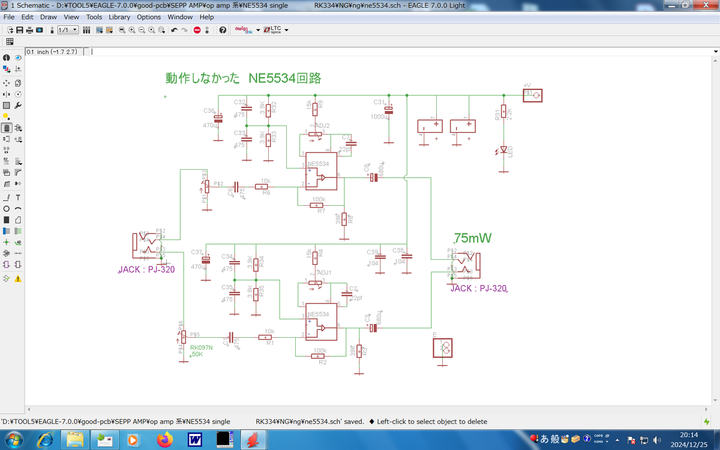Click the Zoom to fit icon
Viewport: 720px width, 450px height.
pyautogui.click(x=122, y=30)
